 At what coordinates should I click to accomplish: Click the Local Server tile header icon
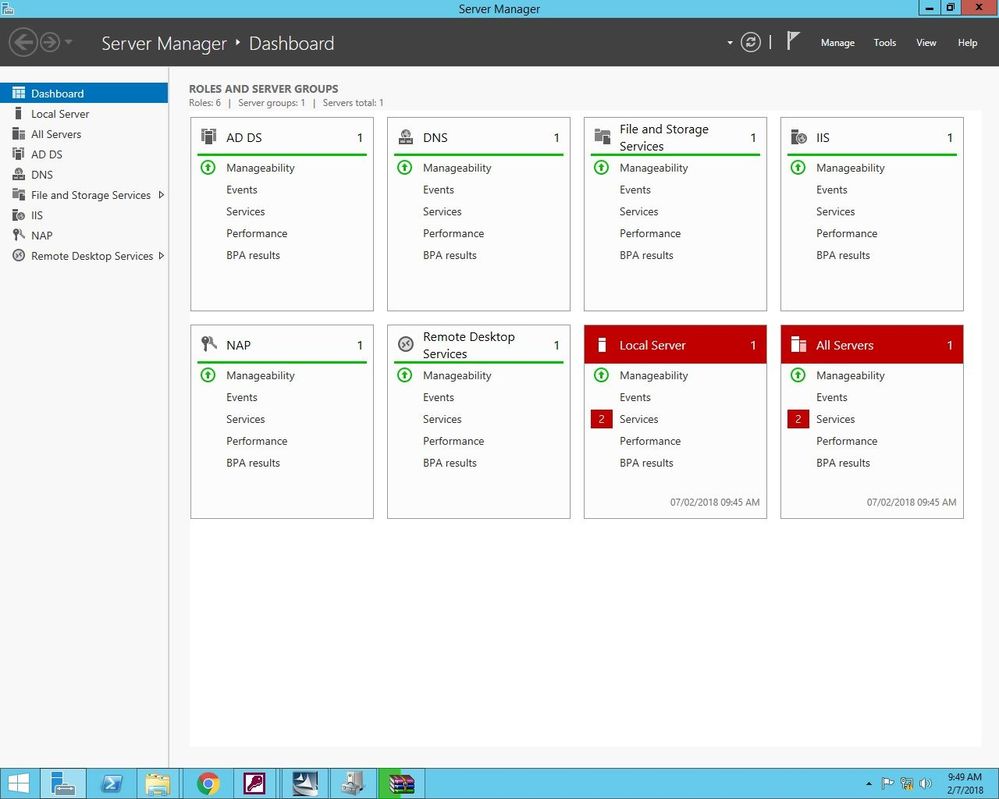coord(601,345)
